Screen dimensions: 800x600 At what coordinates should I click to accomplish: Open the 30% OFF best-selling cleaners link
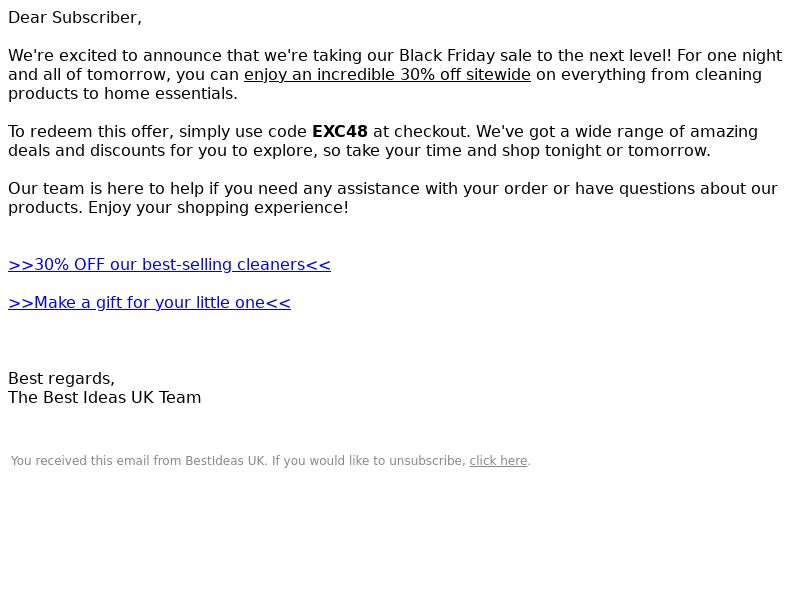click(169, 265)
